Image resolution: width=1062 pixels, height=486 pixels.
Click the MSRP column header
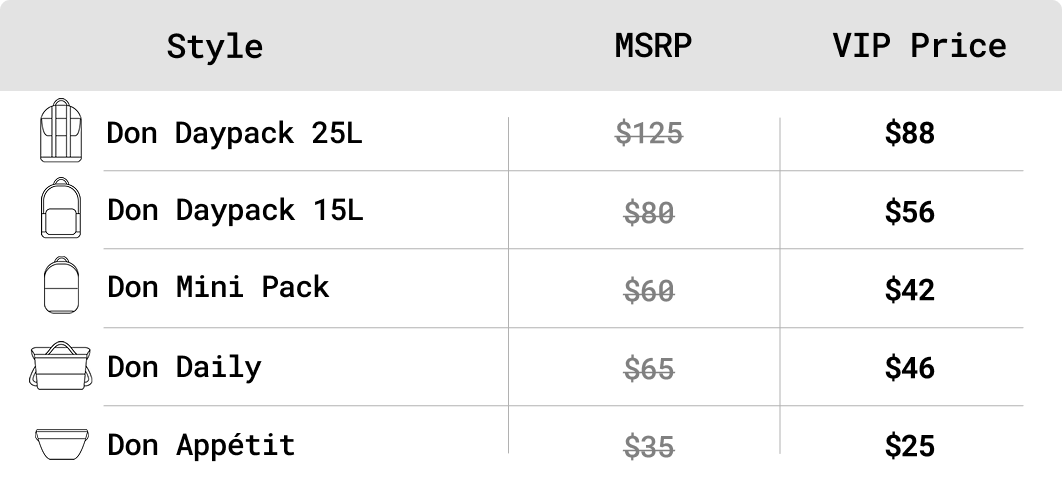[x=653, y=45]
